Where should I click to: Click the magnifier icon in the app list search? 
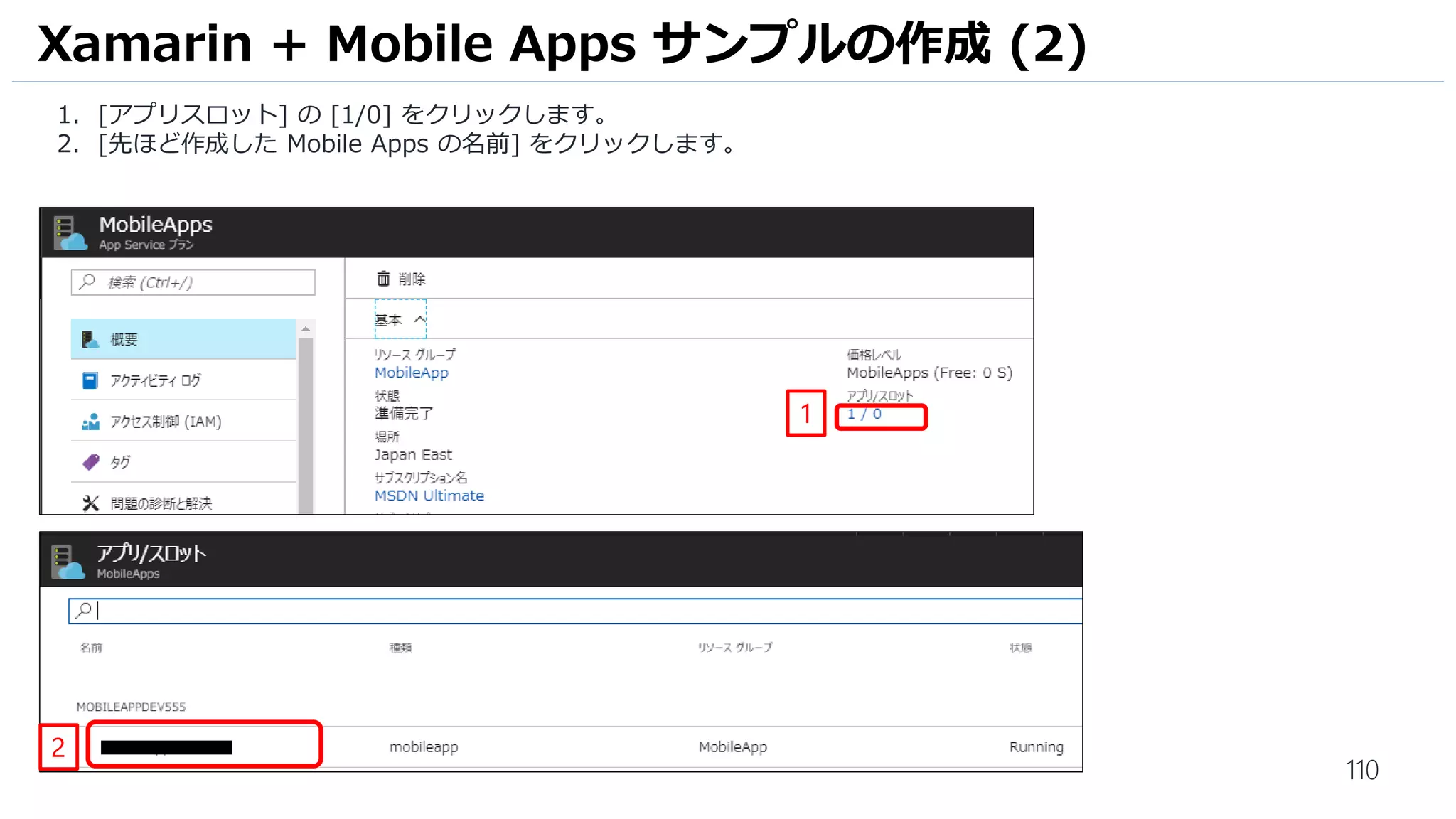pos(84,610)
